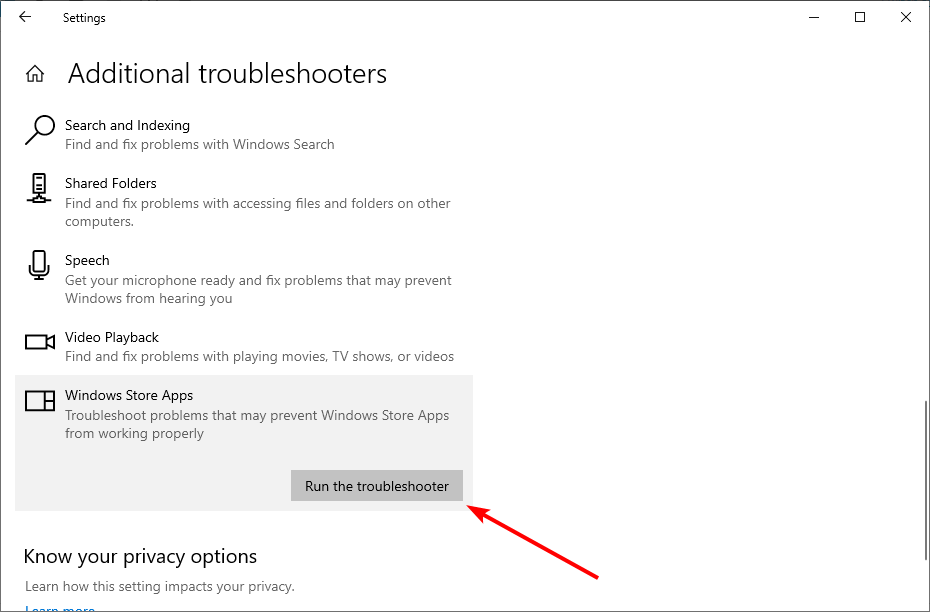Click the Speech microphone icon
Screen dimensions: 930x612
(x=39, y=264)
